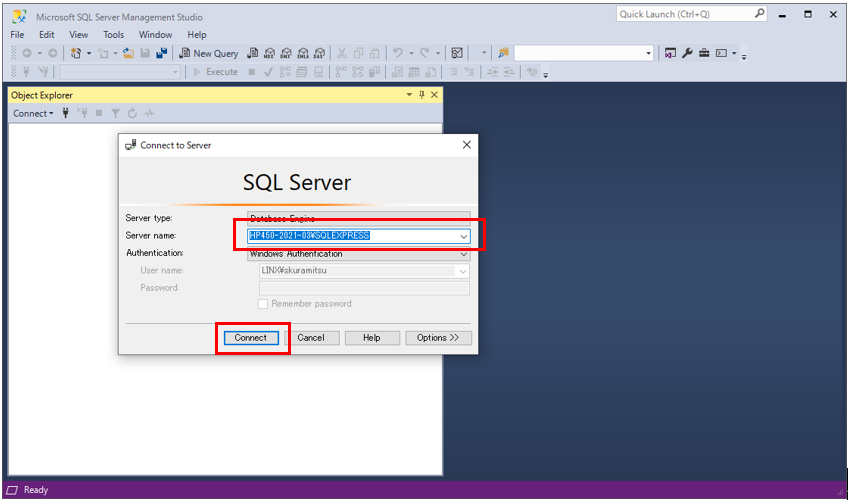Click the Database Engine Query icon

(253, 53)
